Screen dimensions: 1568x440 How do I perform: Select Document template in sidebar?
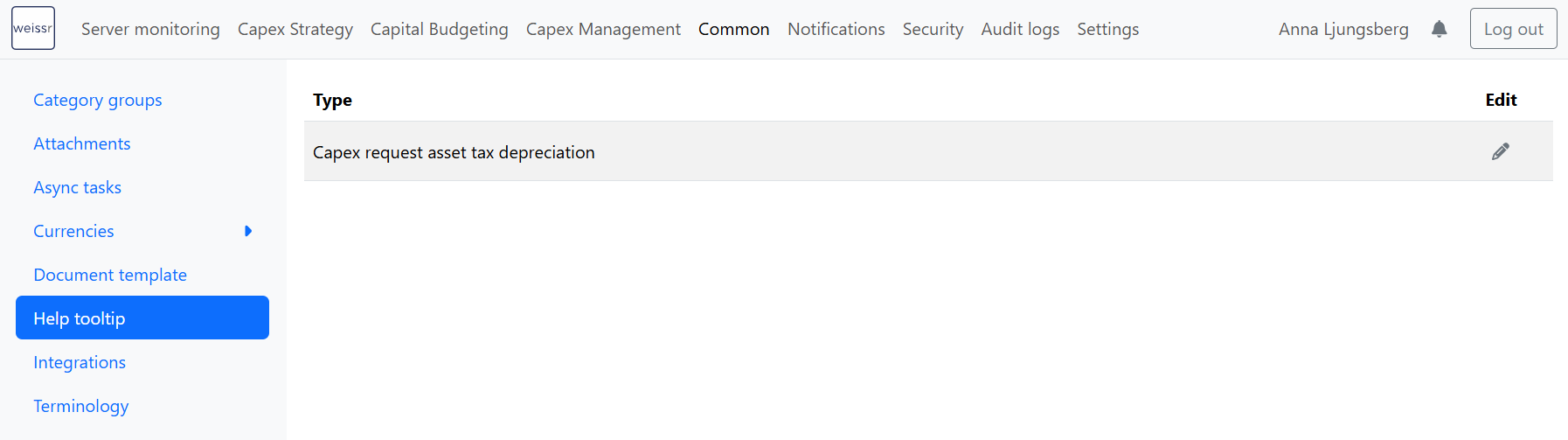[110, 275]
